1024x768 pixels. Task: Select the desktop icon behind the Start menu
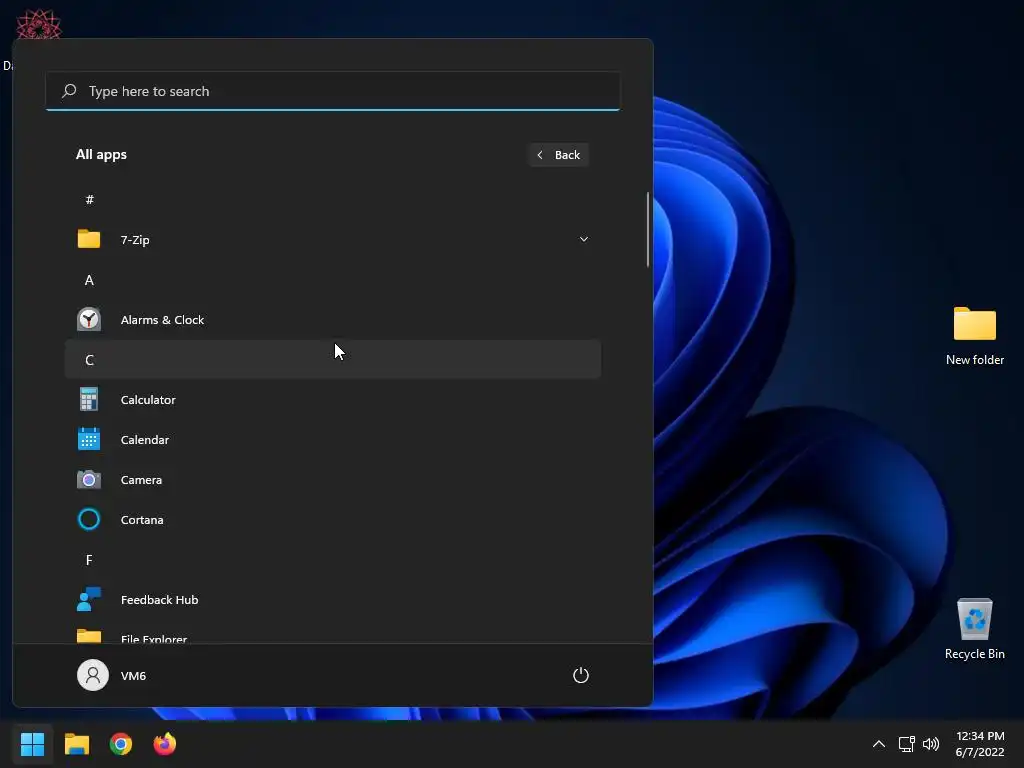point(38,24)
